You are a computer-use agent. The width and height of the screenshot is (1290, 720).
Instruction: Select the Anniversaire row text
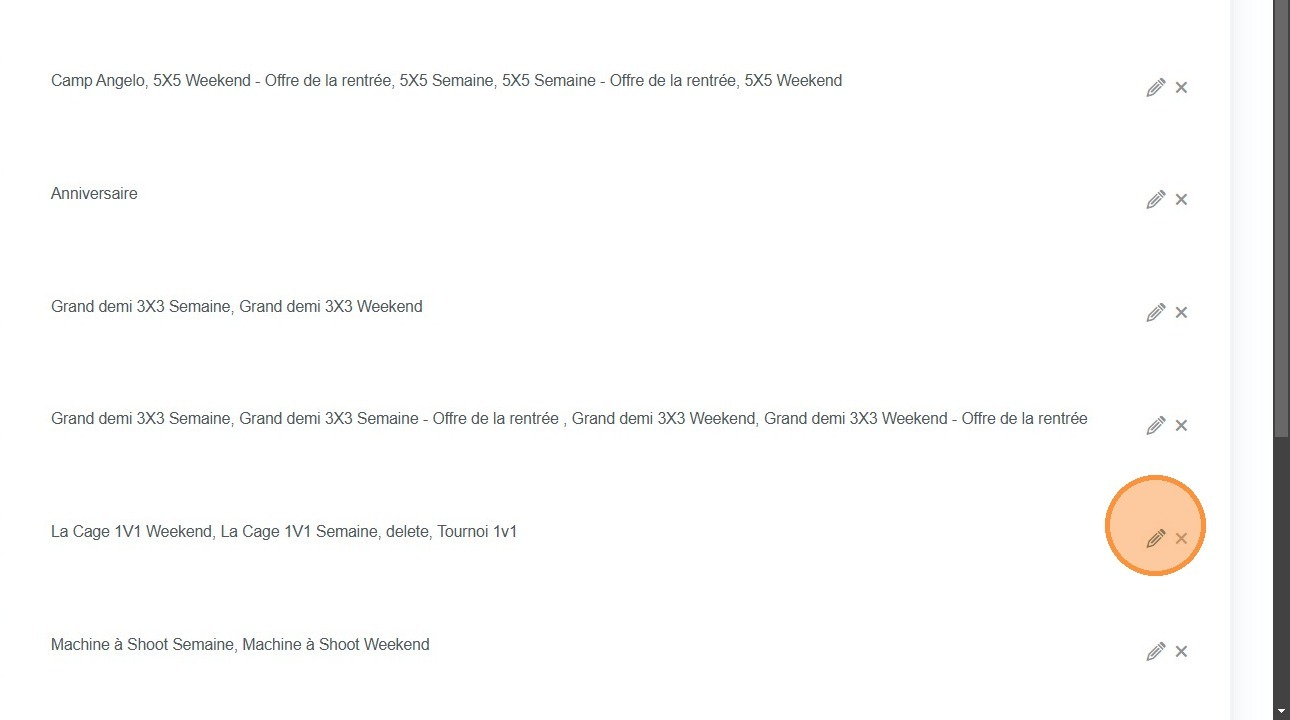click(94, 194)
